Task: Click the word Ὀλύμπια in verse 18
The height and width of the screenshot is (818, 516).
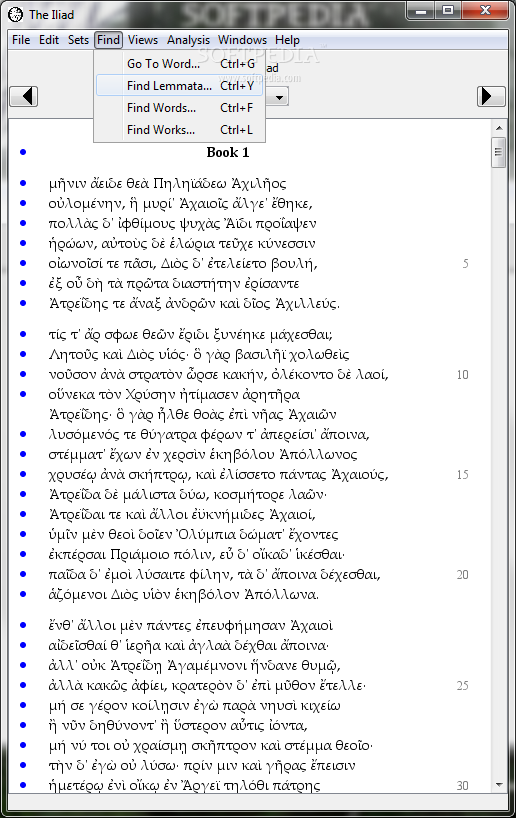Action: click(206, 535)
